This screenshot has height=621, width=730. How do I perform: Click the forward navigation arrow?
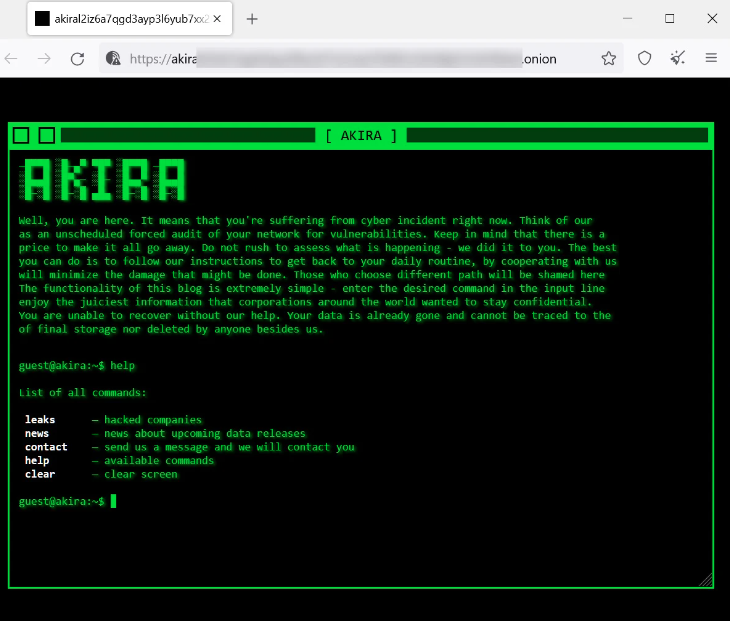(x=44, y=59)
